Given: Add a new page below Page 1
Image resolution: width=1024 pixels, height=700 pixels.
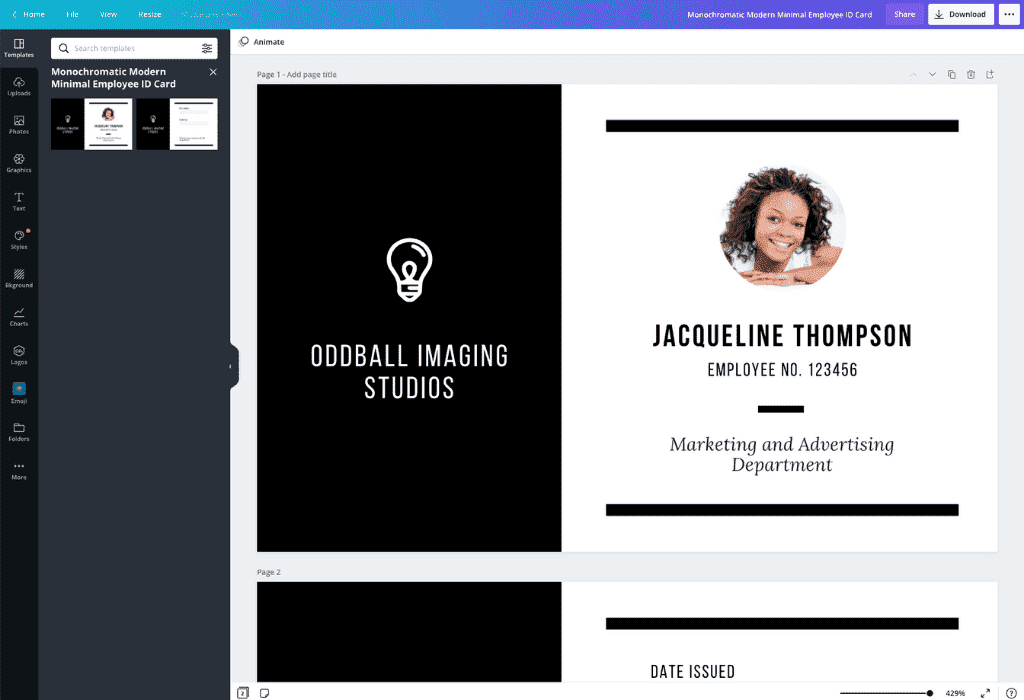Looking at the screenshot, I should pos(990,74).
